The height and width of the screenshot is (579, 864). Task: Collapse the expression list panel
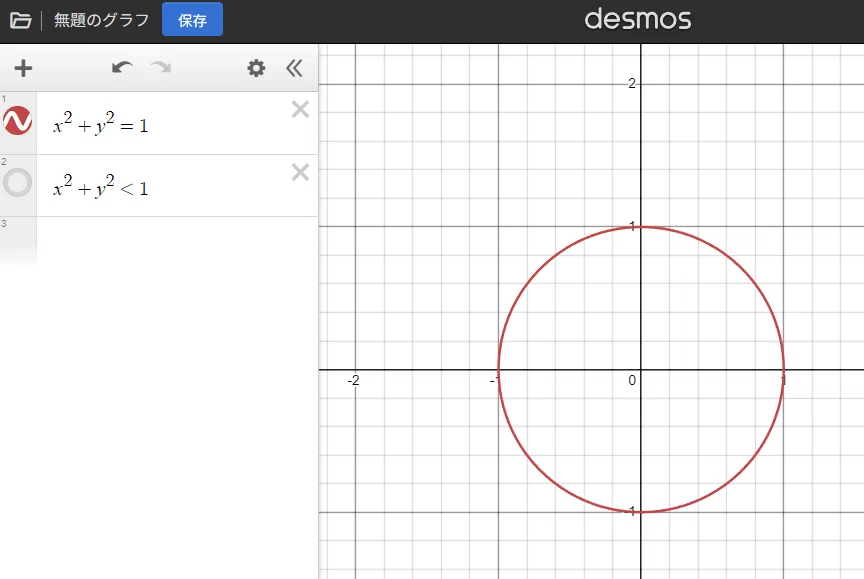coord(294,68)
